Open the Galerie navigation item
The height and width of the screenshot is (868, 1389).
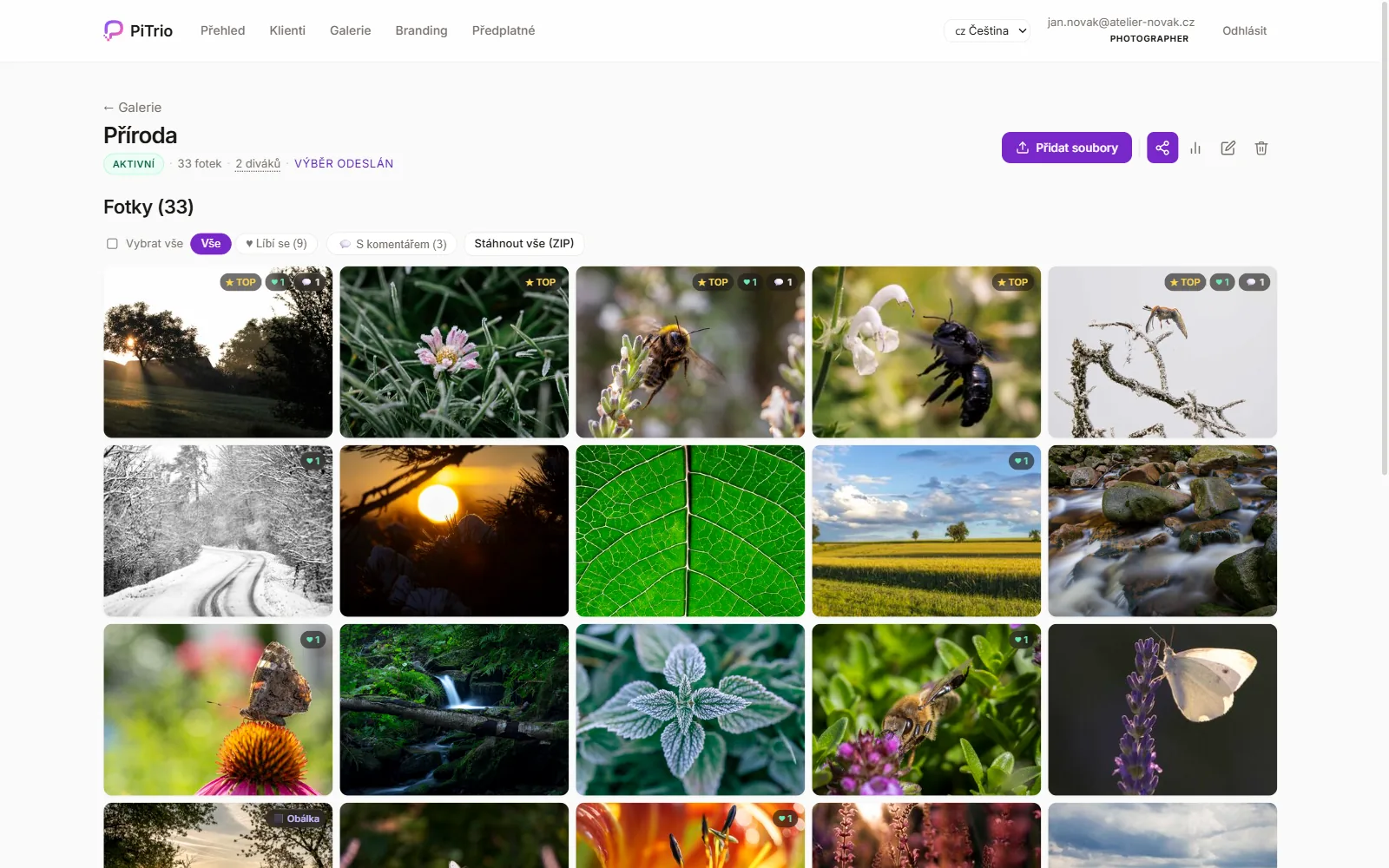[350, 30]
